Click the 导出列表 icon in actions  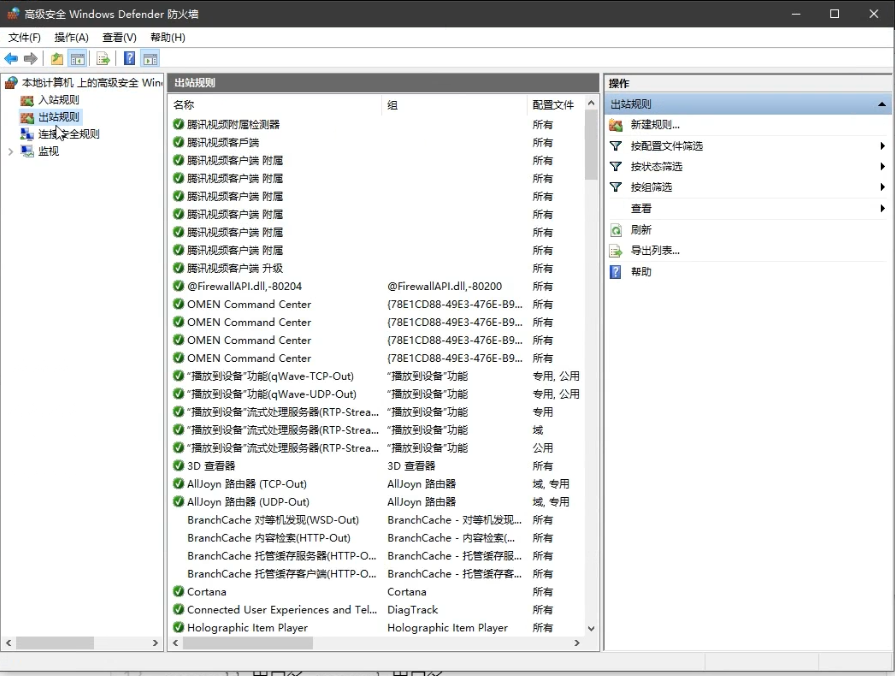[x=616, y=251]
